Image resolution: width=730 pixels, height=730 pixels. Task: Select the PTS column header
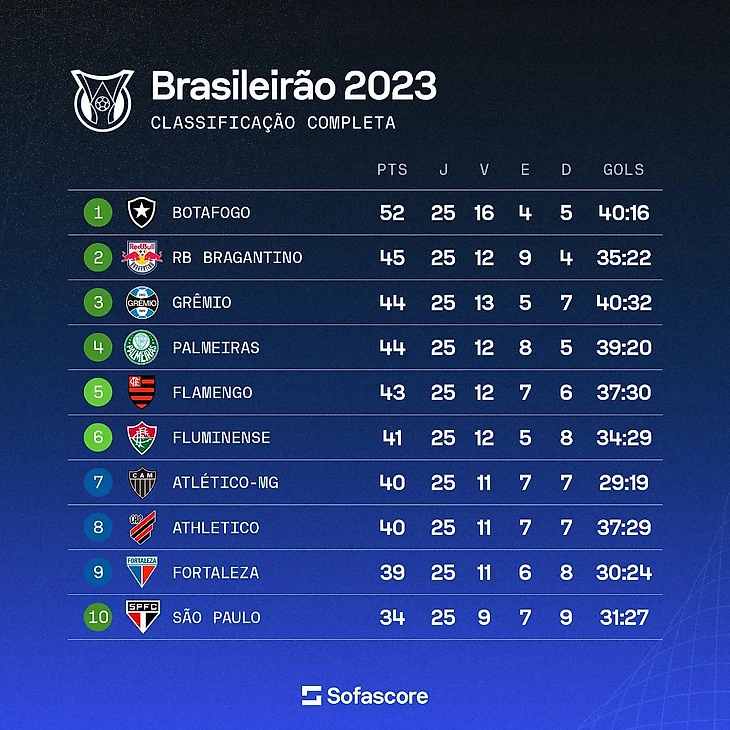click(x=392, y=169)
